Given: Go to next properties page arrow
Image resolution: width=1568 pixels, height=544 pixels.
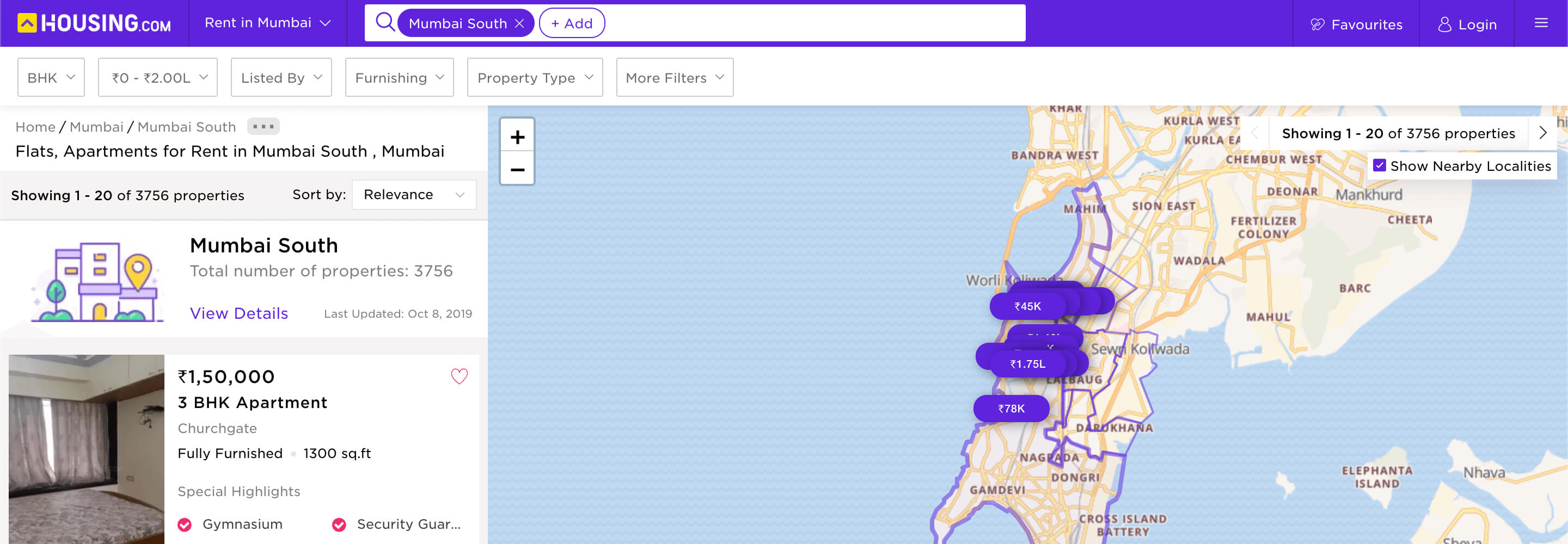Looking at the screenshot, I should pos(1542,133).
